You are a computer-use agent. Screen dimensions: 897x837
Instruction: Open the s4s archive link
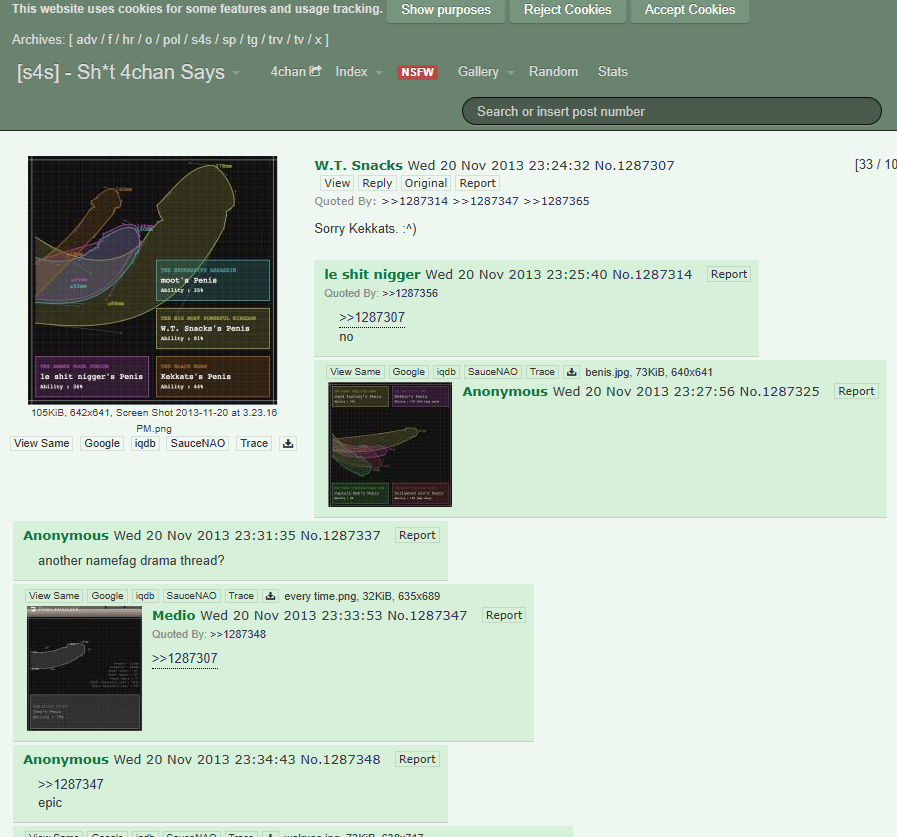point(201,39)
